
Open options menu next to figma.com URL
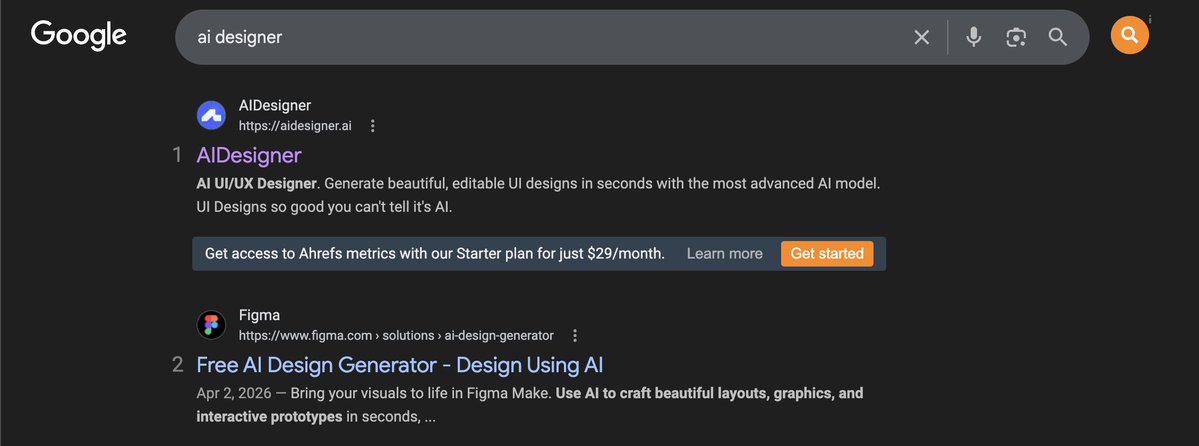click(575, 336)
